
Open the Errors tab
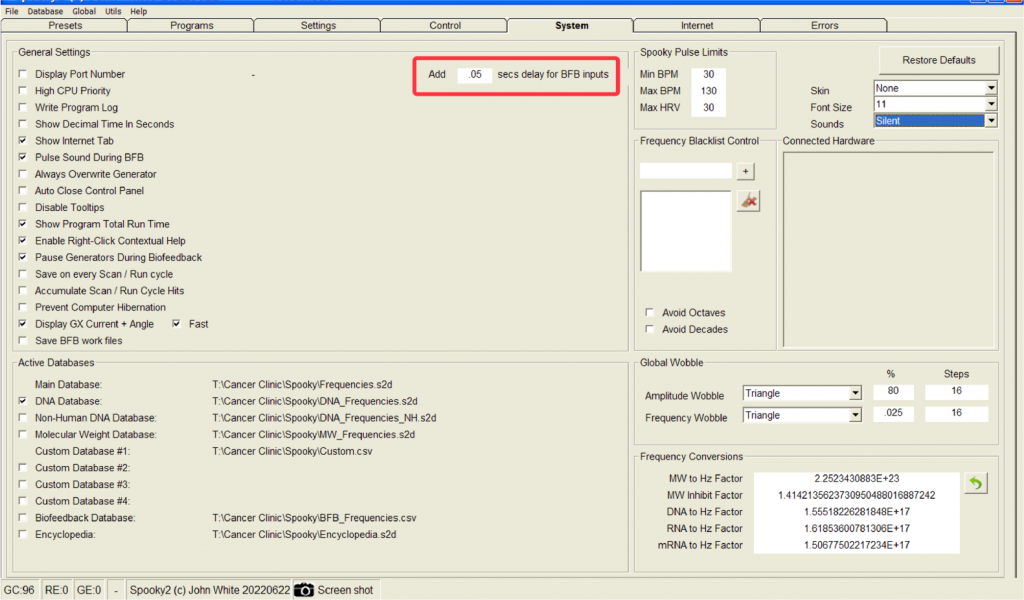coord(824,25)
